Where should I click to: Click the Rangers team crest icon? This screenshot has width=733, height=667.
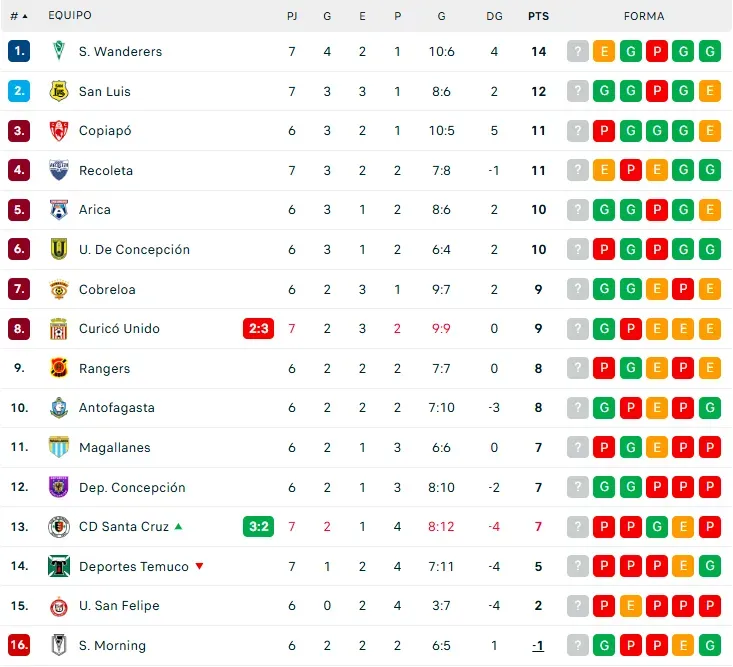pyautogui.click(x=59, y=368)
